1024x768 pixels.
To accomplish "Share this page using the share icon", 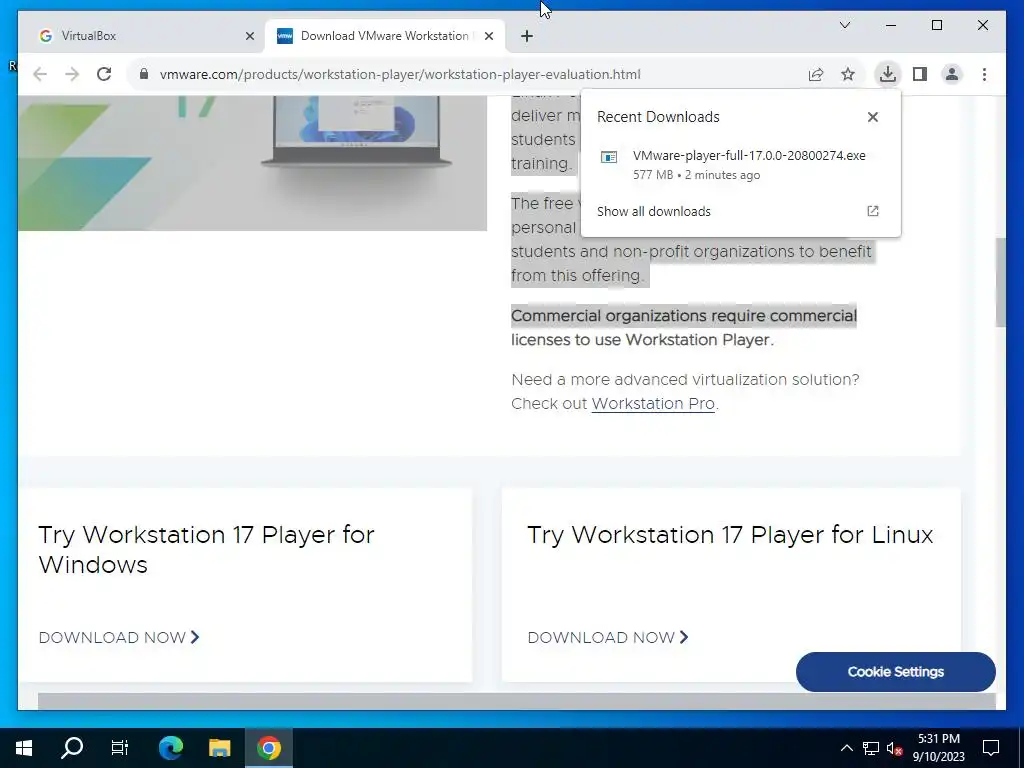I will [x=816, y=74].
